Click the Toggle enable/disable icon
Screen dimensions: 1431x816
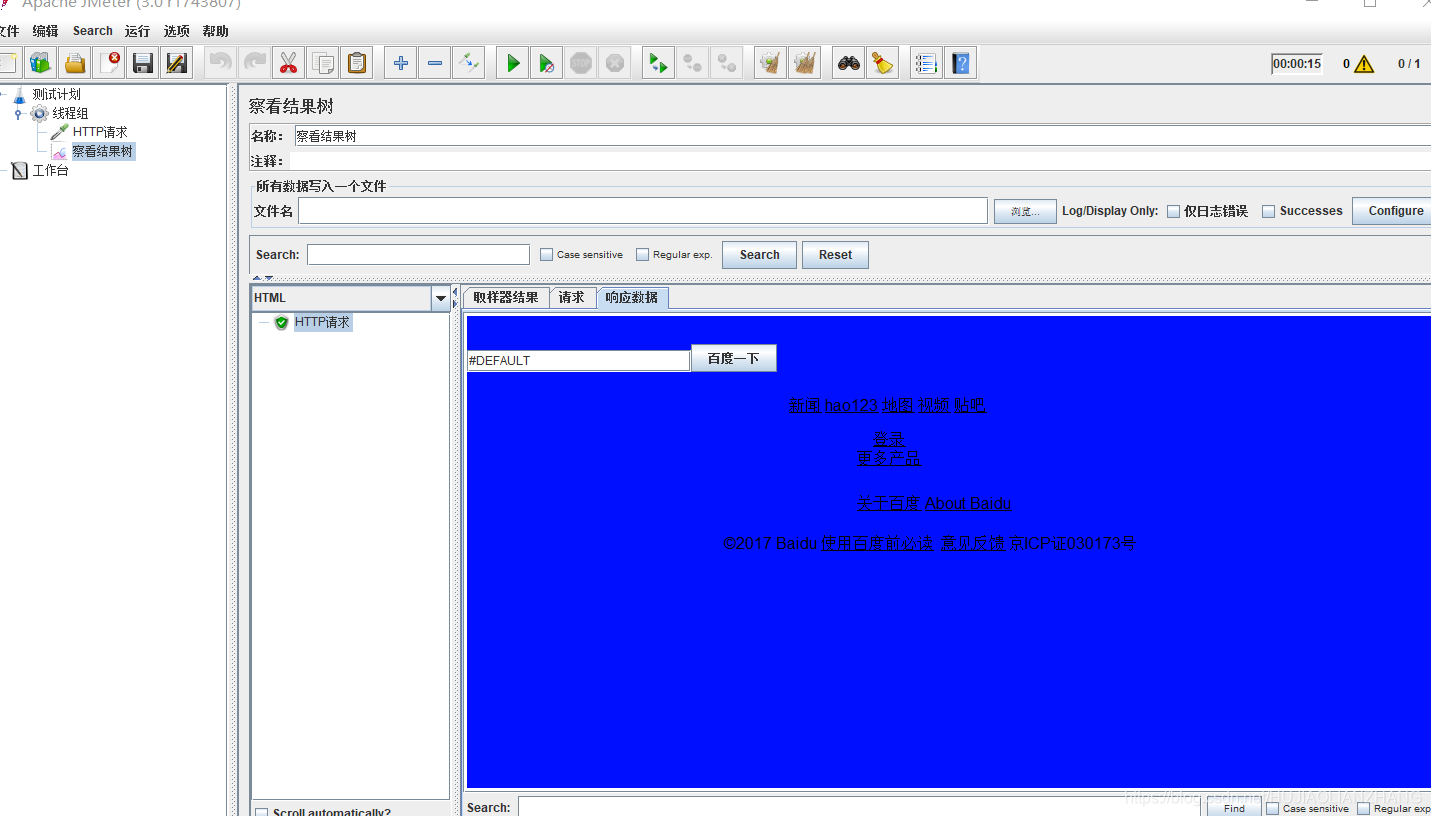(469, 64)
